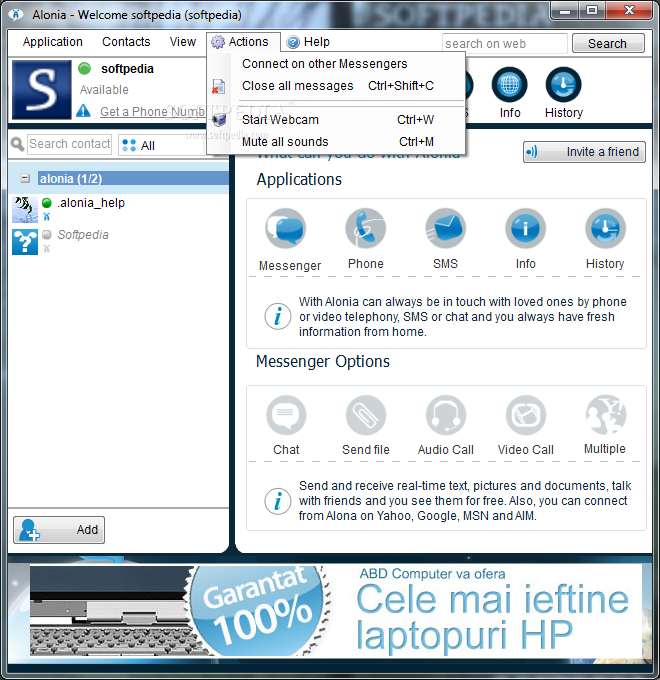
Task: Open the View menu
Action: pyautogui.click(x=183, y=42)
